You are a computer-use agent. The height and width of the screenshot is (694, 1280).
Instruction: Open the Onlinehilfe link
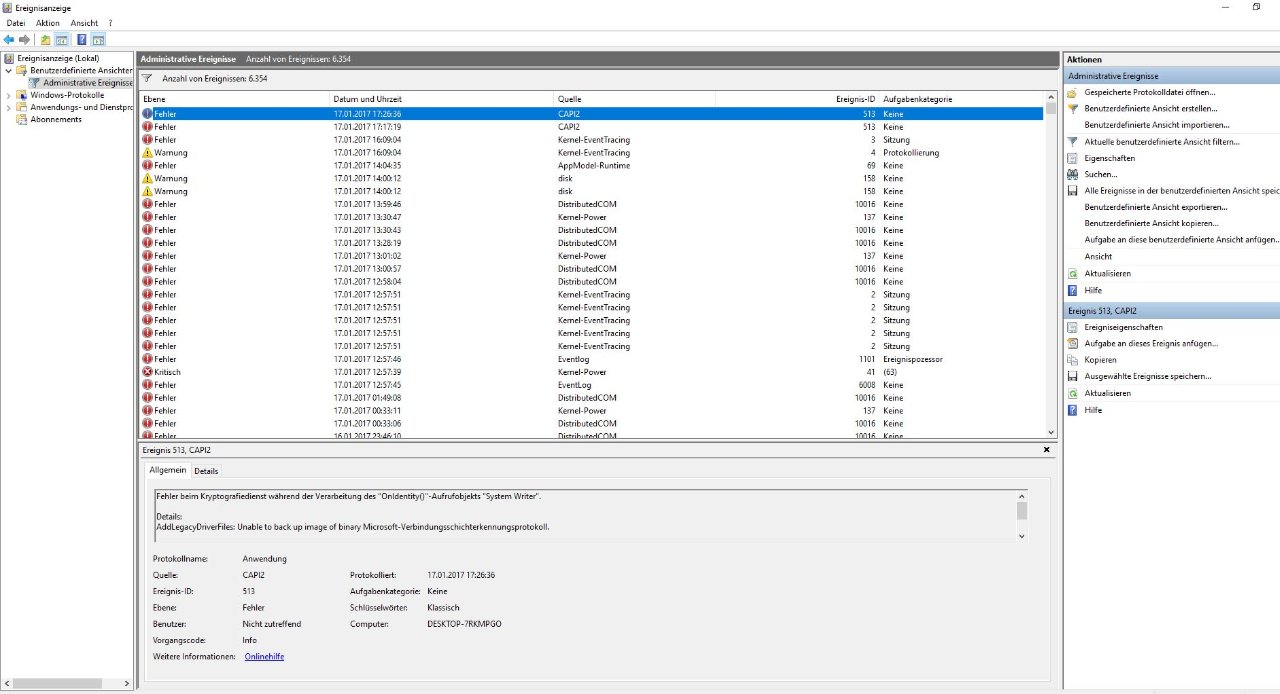click(264, 656)
